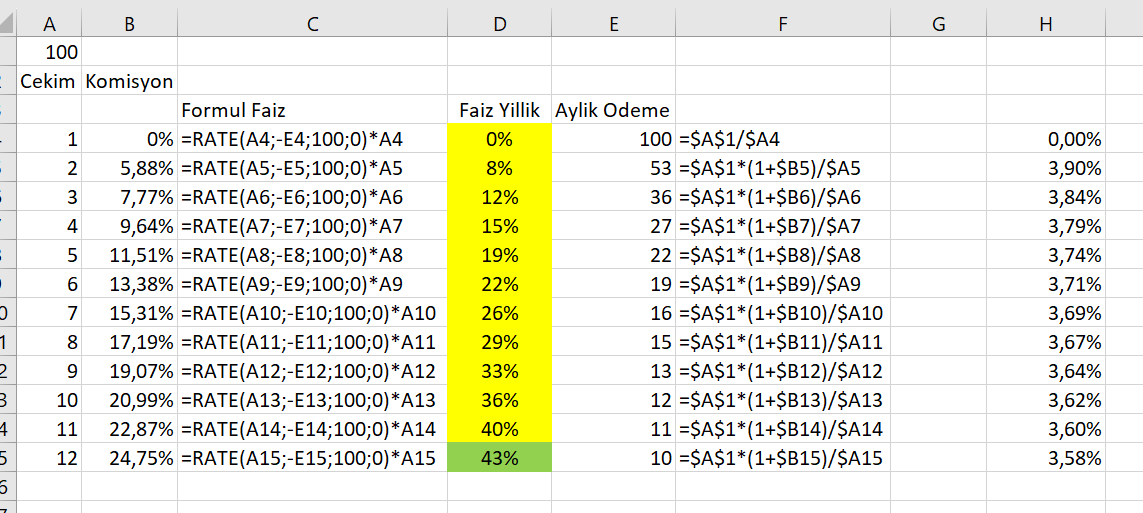Select the 19,07% commission cell
The height and width of the screenshot is (513, 1143).
point(130,371)
